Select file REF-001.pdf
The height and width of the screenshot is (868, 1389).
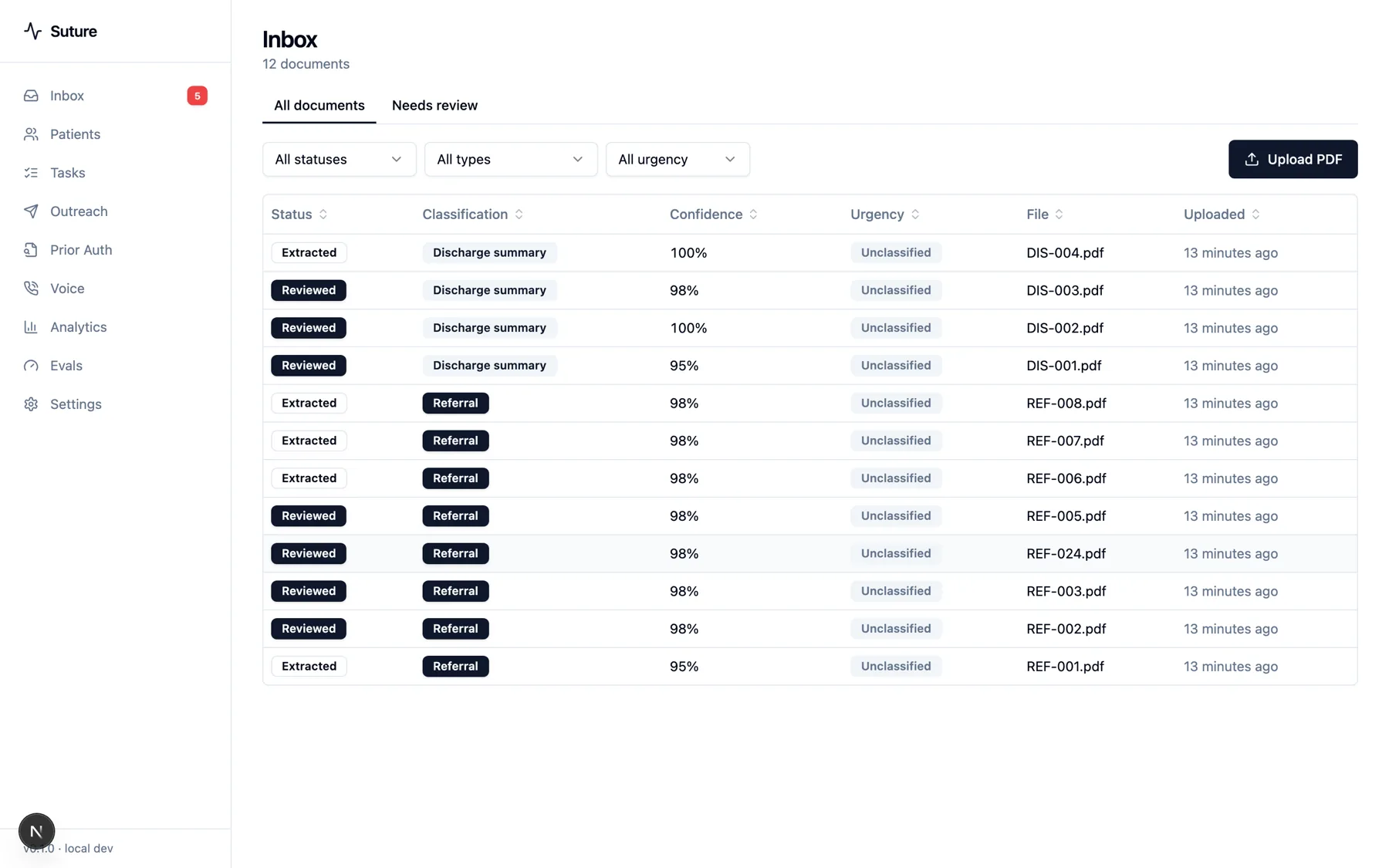pos(1065,667)
